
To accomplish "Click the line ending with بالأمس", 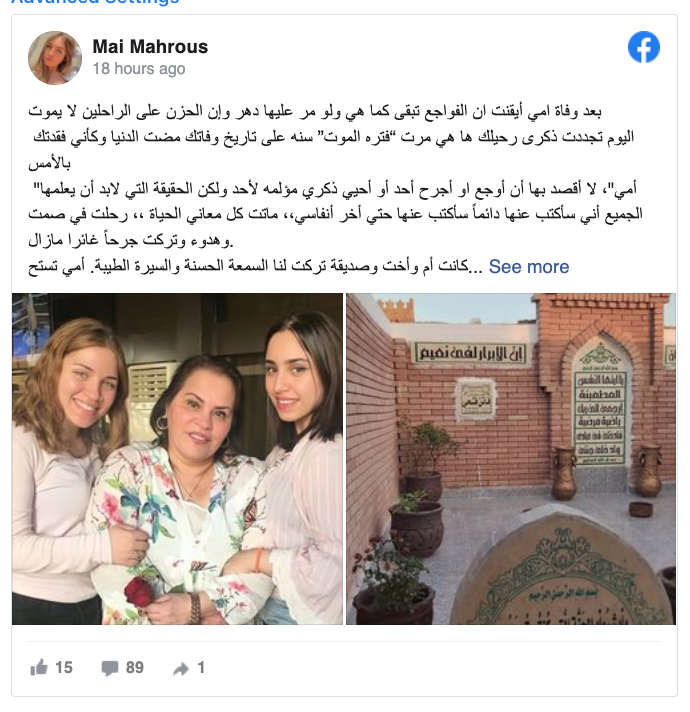I will [49, 163].
